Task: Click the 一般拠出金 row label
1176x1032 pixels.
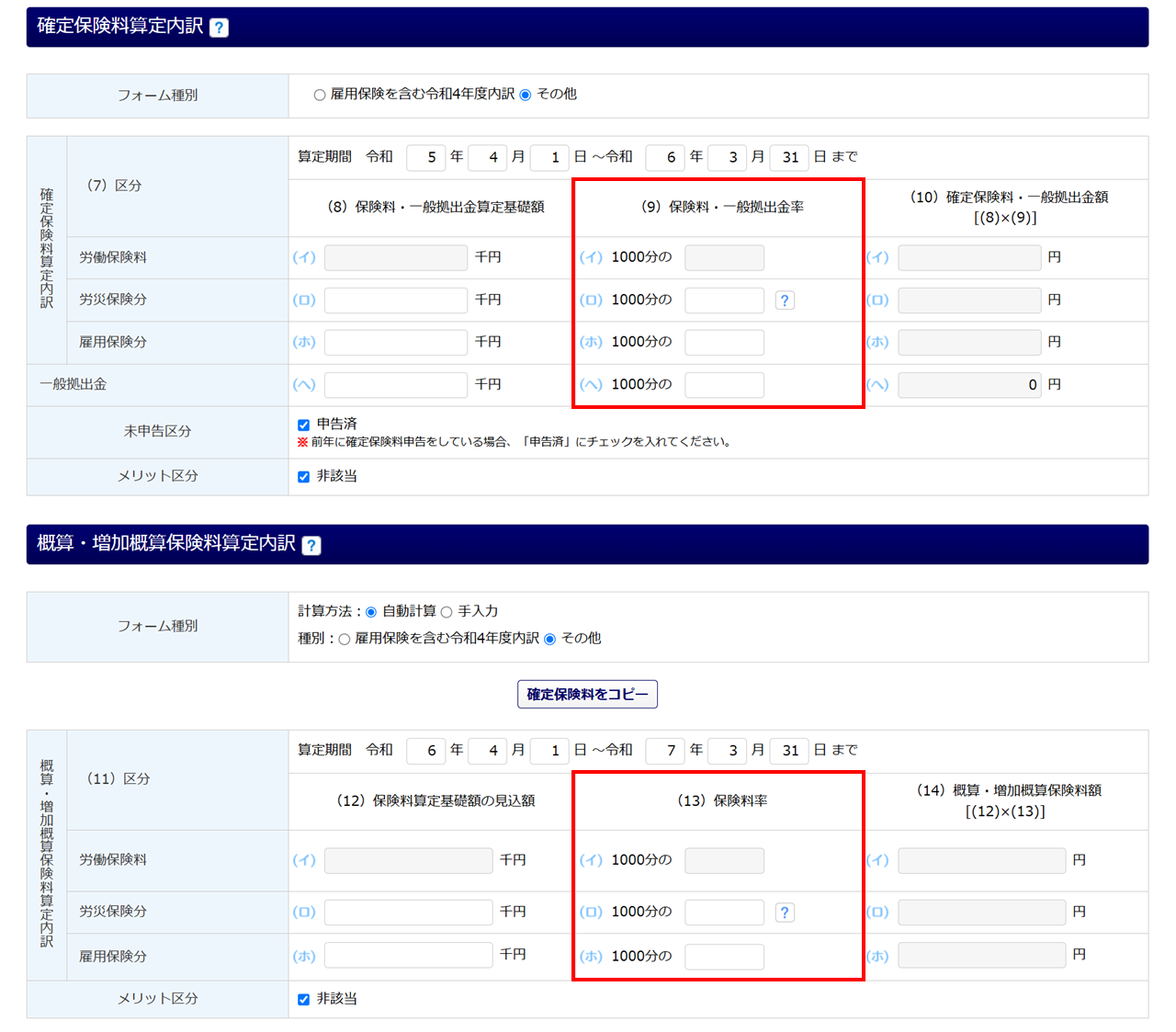Action: pyautogui.click(x=73, y=385)
